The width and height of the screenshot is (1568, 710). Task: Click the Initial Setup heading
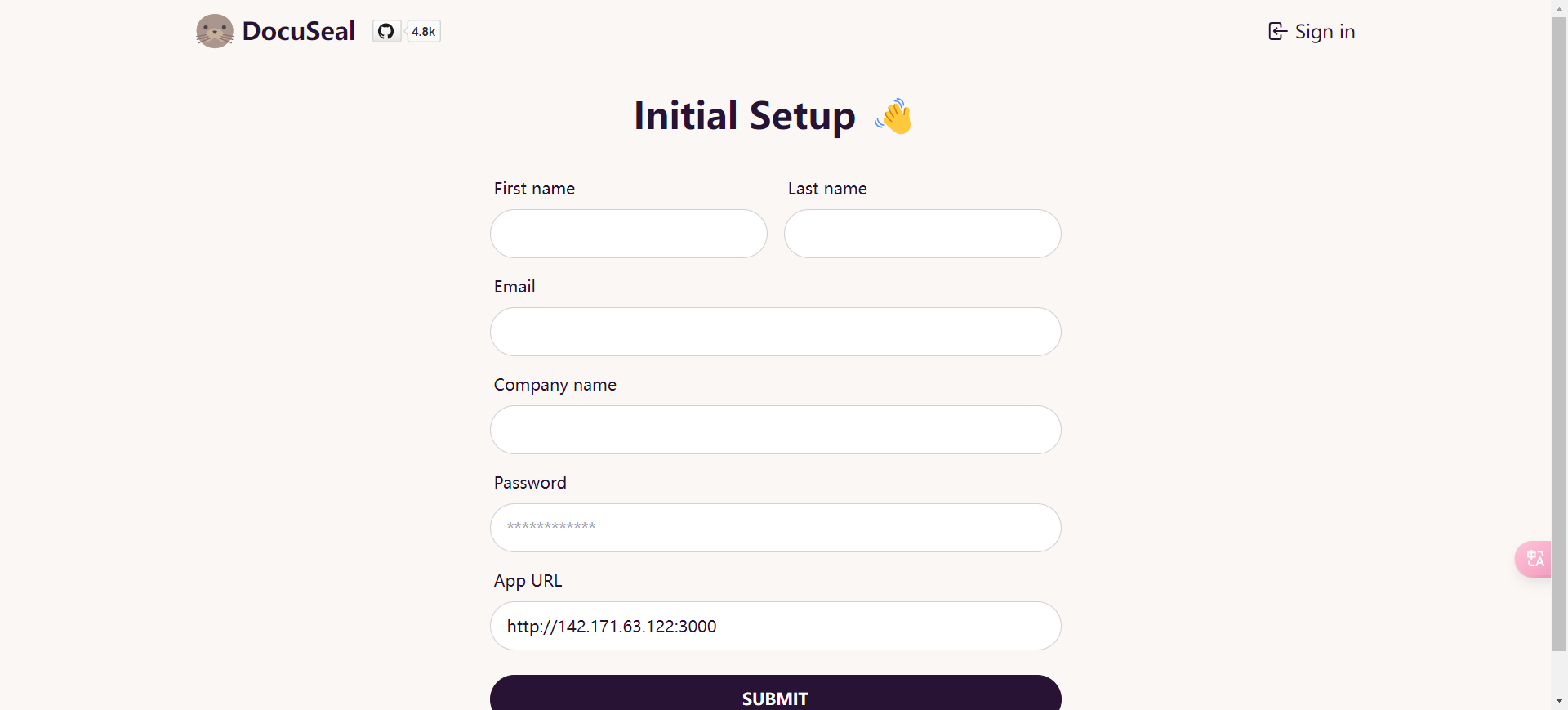[744, 116]
